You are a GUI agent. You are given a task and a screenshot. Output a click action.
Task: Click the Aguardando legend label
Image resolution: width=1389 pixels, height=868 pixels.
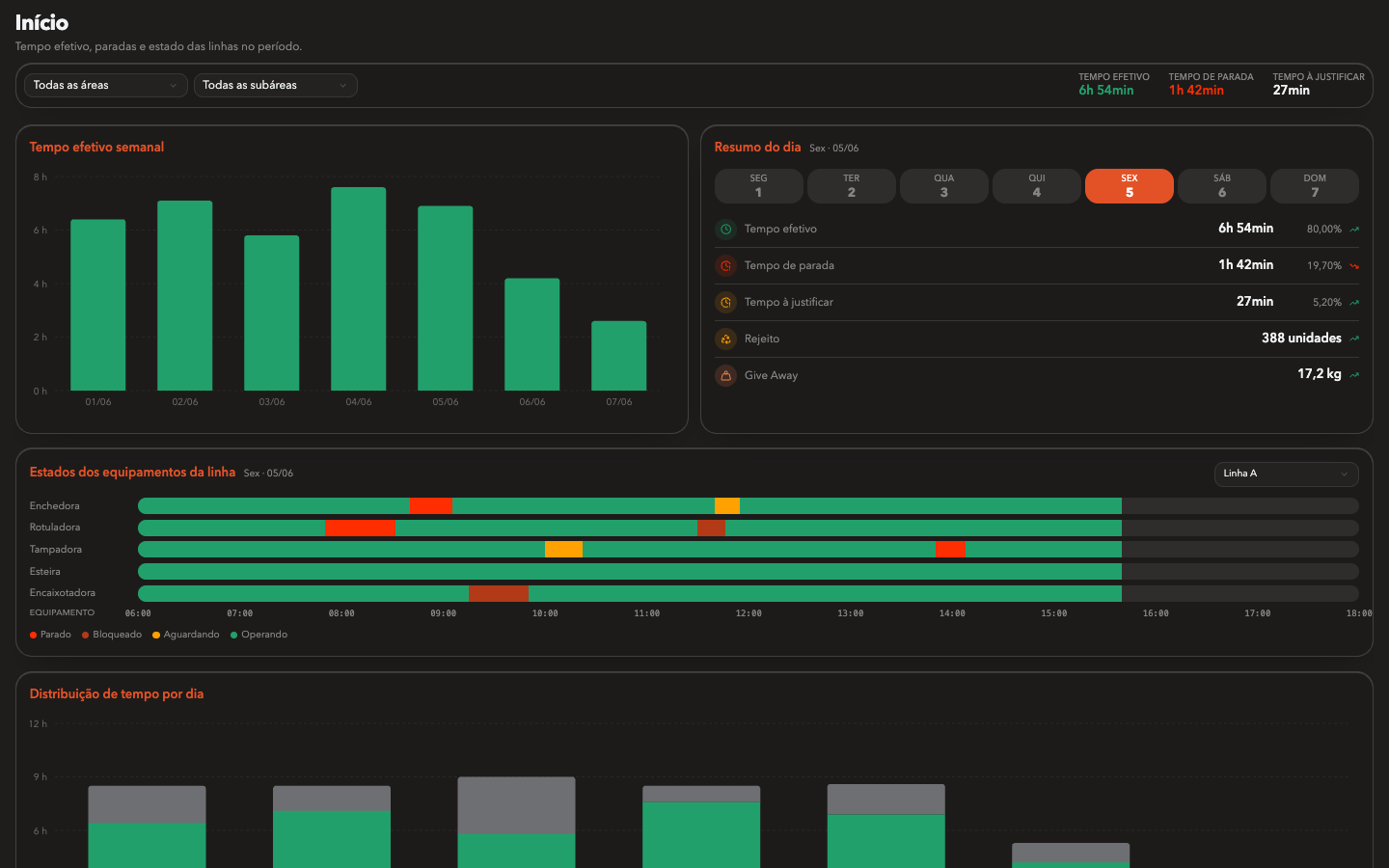coord(191,635)
